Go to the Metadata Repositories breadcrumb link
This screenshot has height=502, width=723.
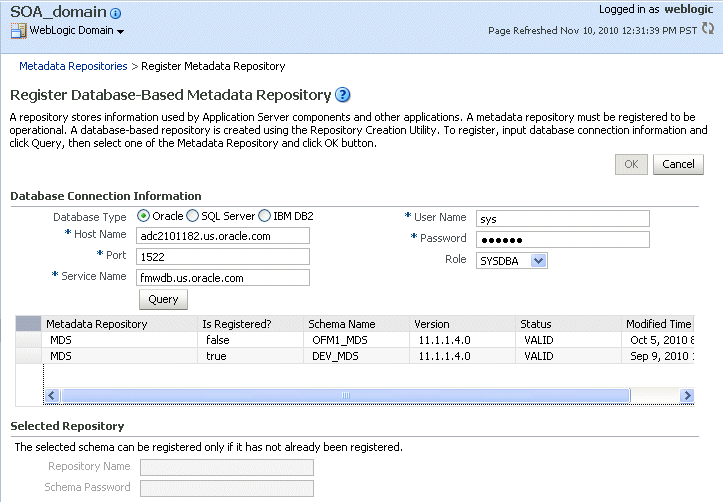(73, 66)
